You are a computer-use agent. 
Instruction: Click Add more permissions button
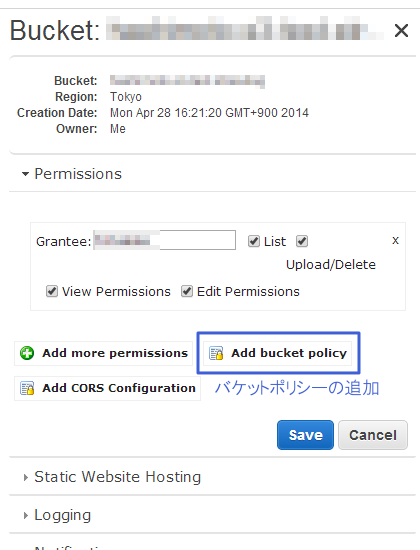(104, 353)
